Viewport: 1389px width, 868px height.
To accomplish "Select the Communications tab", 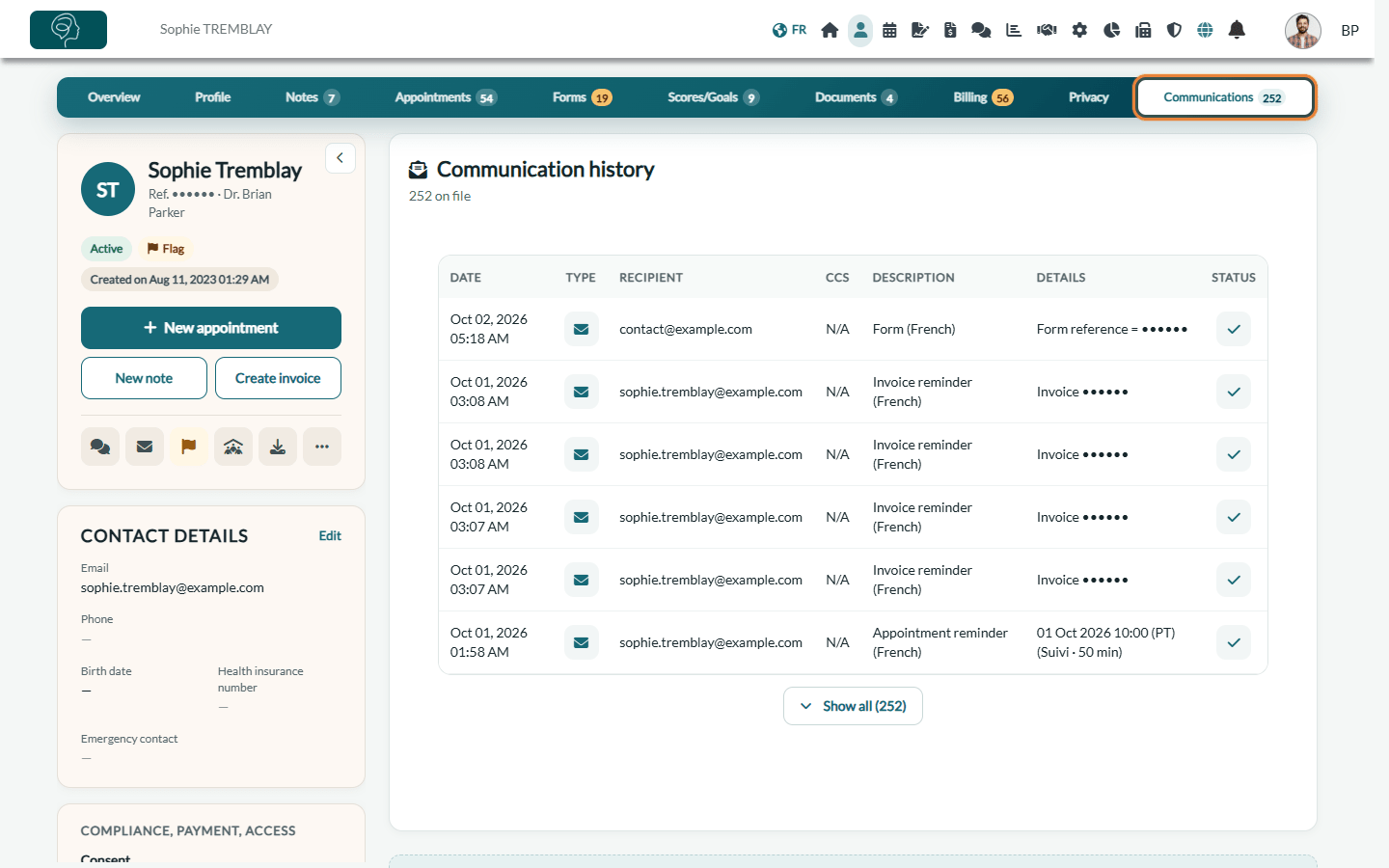I will (x=1224, y=97).
